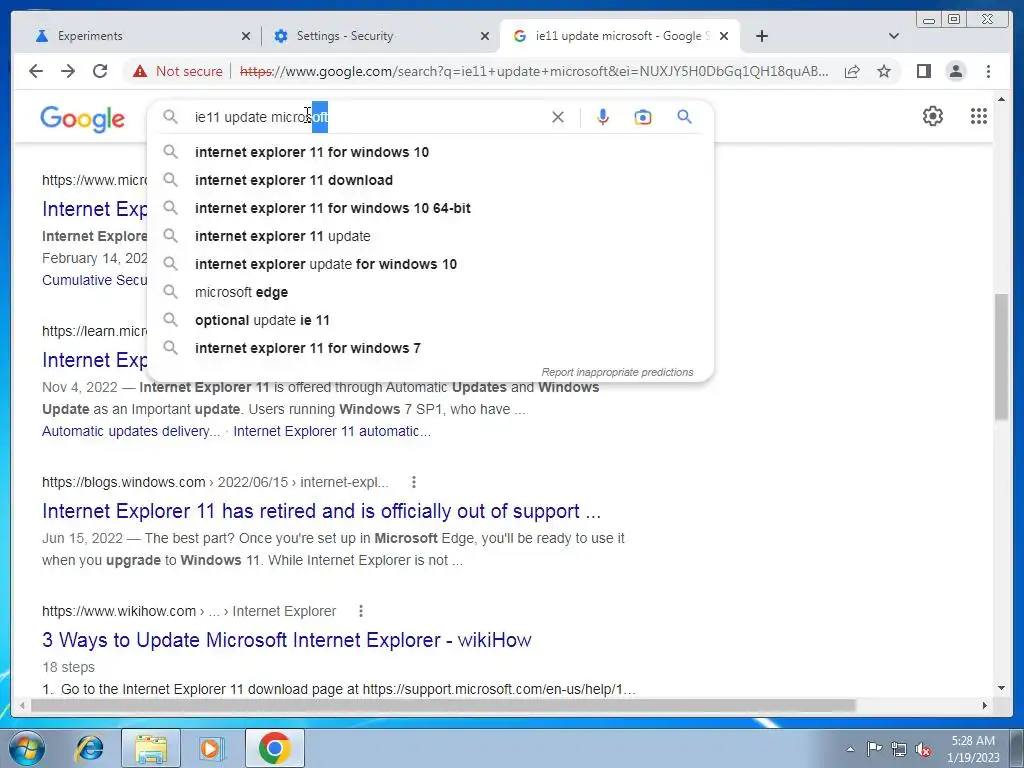The image size is (1024, 768).
Task: Click the vertical scrollbar down arrow
Action: pyautogui.click(x=1001, y=688)
